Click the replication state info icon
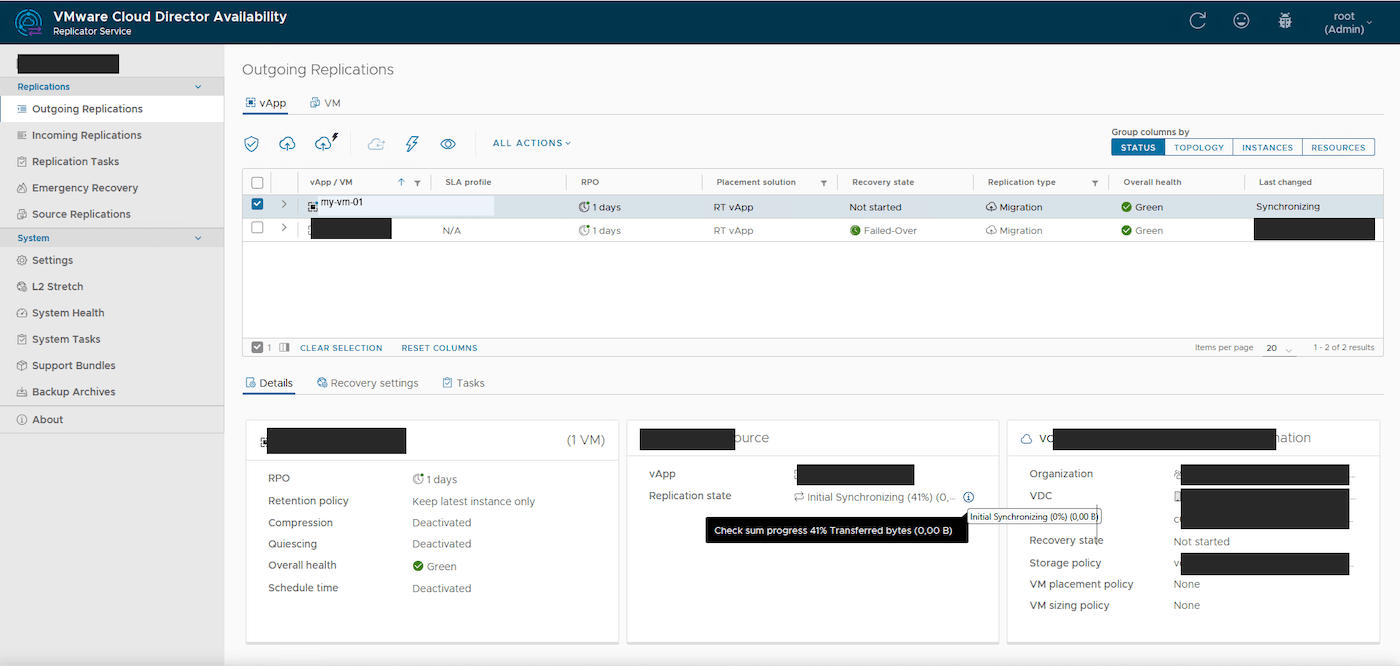The image size is (1400, 666). click(969, 497)
